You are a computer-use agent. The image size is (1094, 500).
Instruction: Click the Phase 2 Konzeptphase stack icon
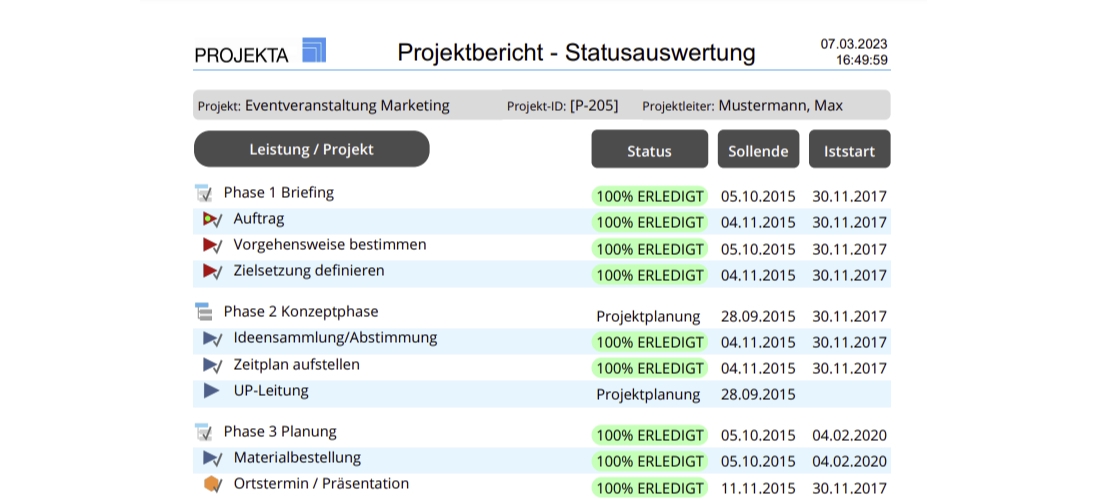tap(204, 312)
